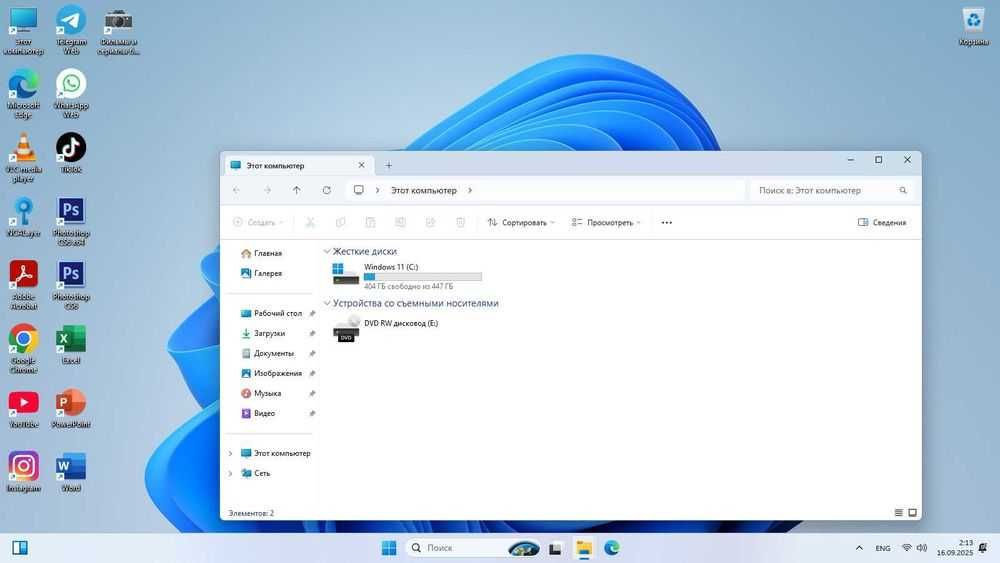Toggle the Сведения details pane
The height and width of the screenshot is (563, 1000).
point(882,223)
